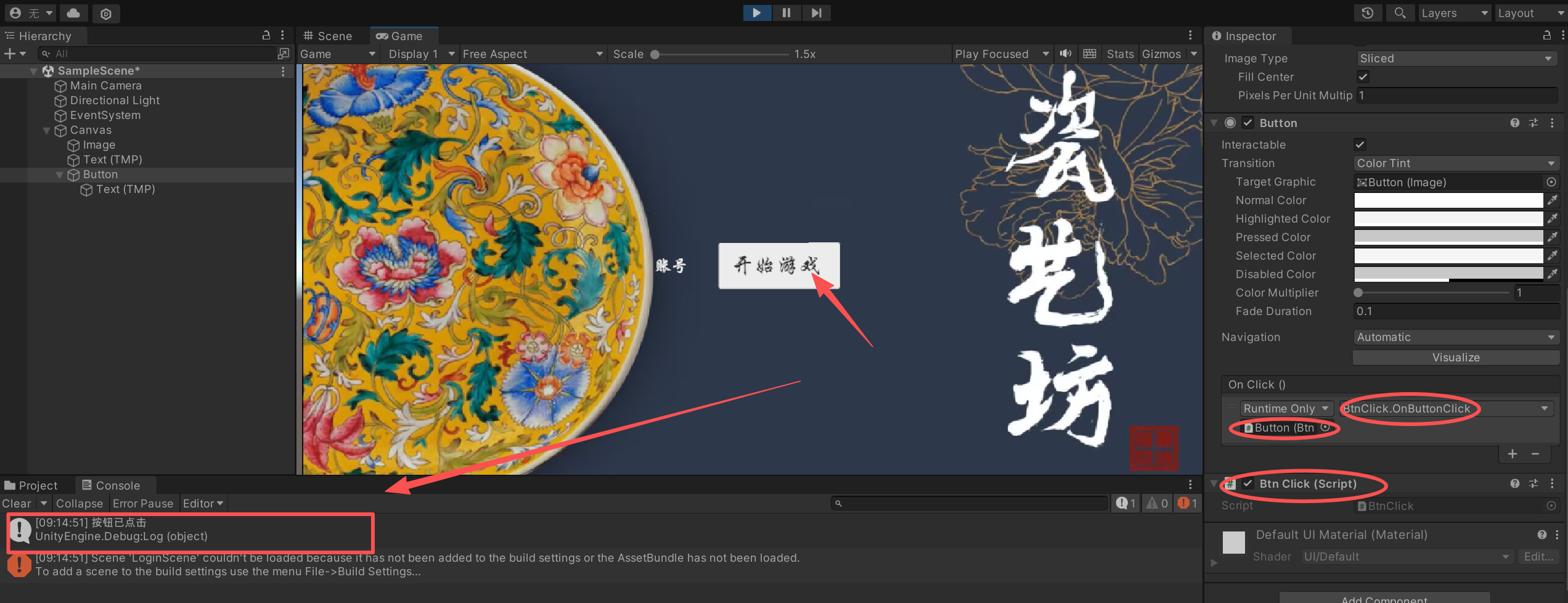Click the Visualize button for navigation
The height and width of the screenshot is (603, 1568).
tap(1456, 357)
